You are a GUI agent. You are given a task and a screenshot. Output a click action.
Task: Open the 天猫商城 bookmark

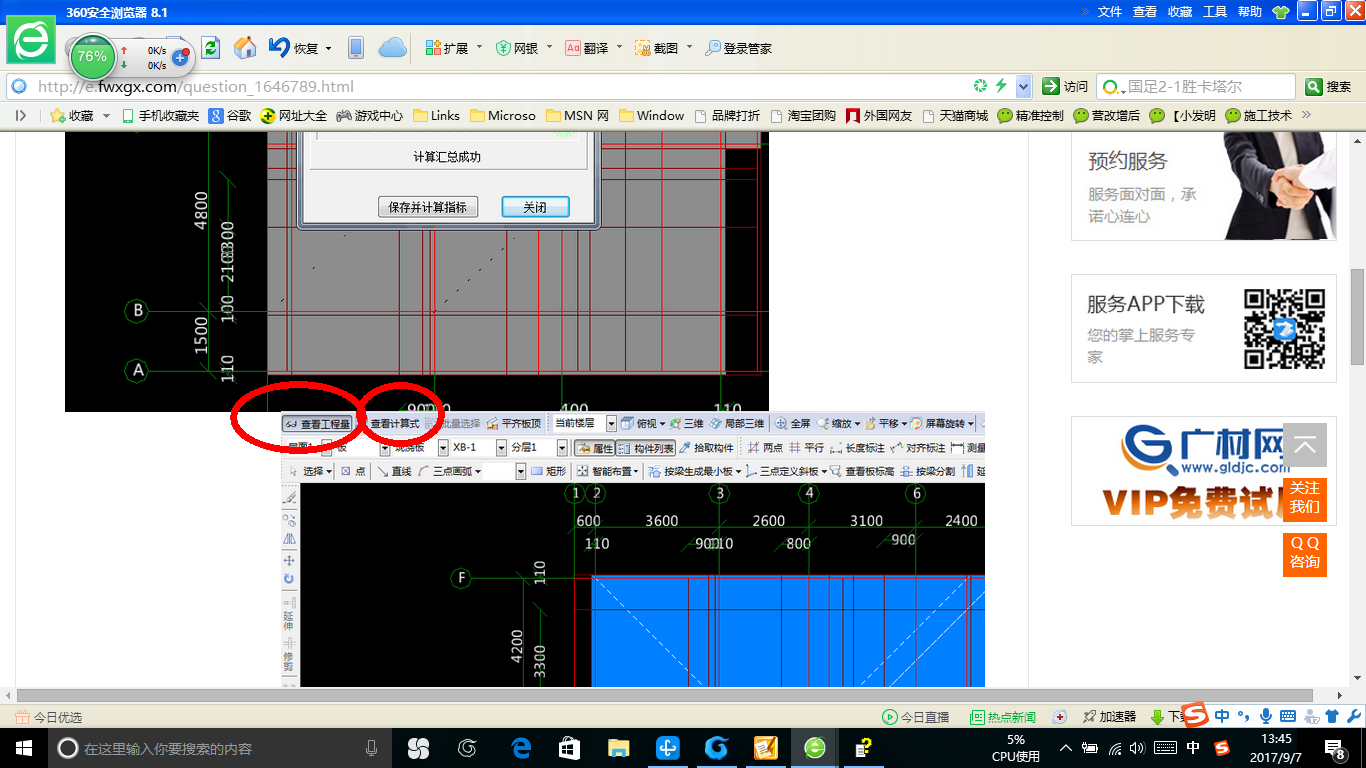click(x=955, y=116)
